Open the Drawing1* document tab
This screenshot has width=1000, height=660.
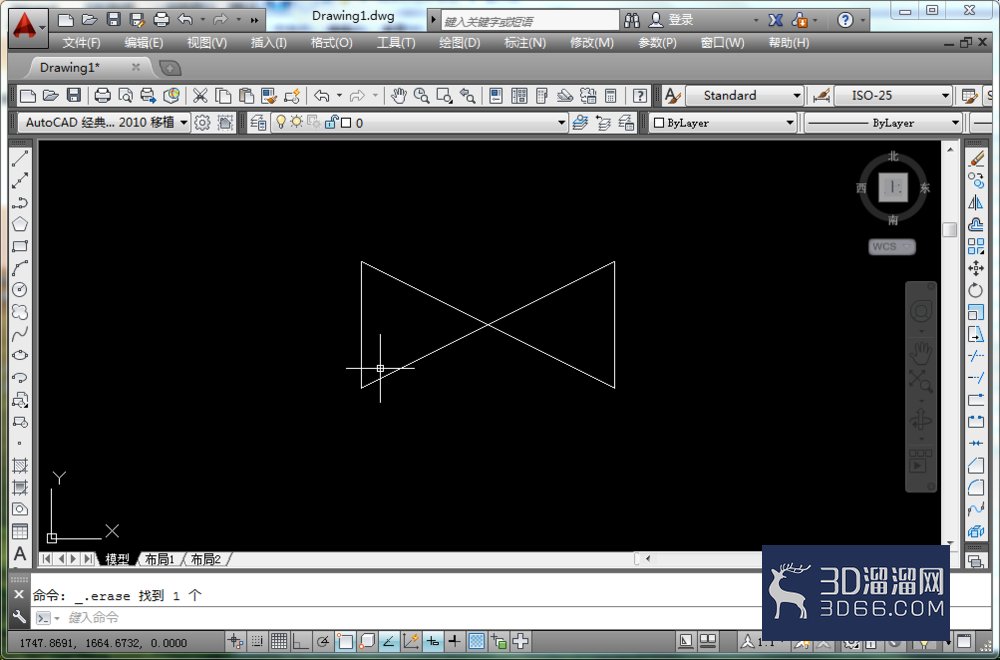(89, 68)
